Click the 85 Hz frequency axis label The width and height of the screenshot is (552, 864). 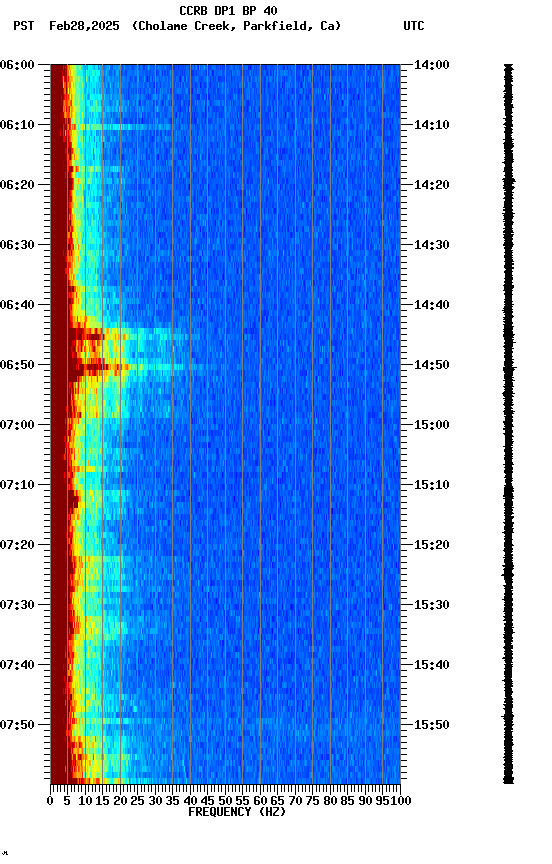(x=348, y=801)
